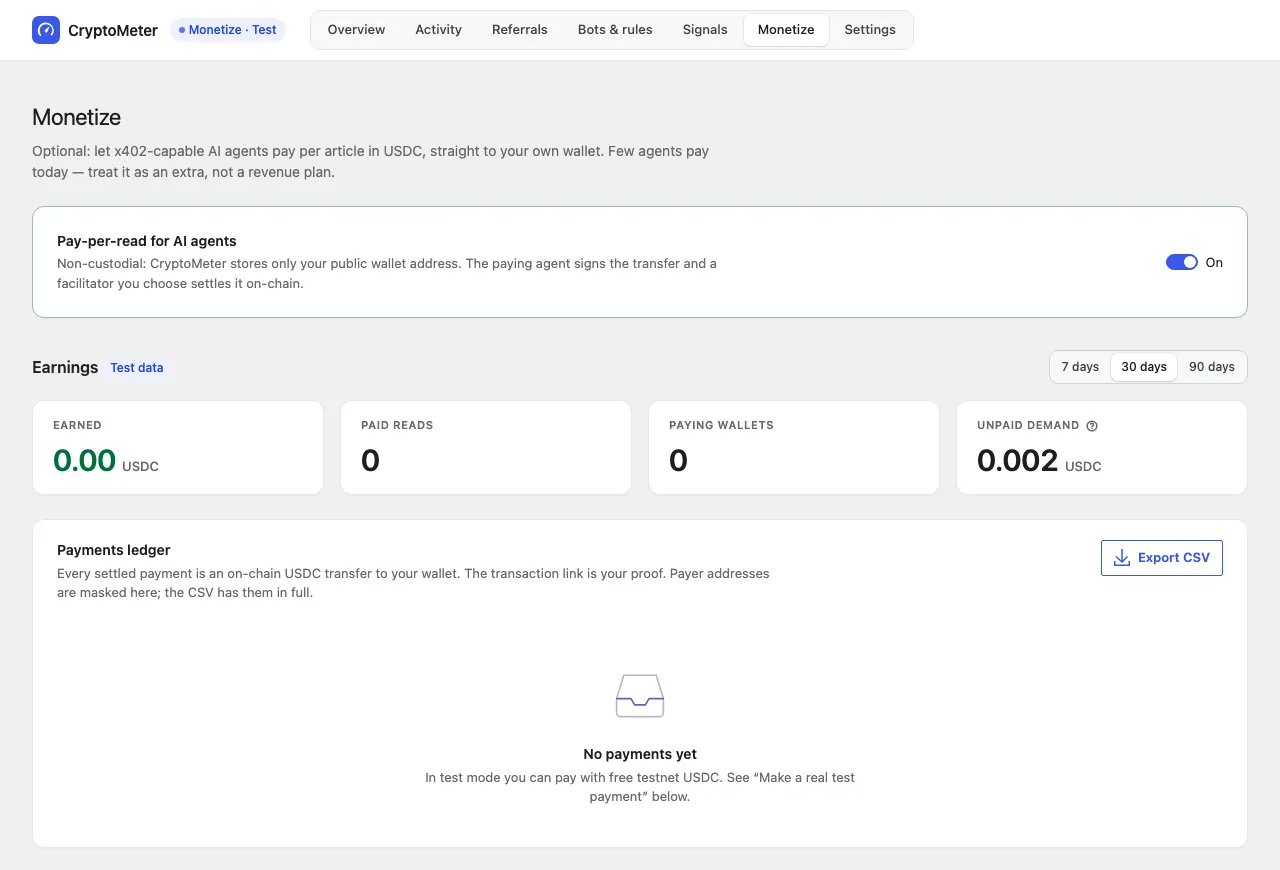Click the Export CSV button
Viewport: 1280px width, 870px height.
tap(1162, 558)
